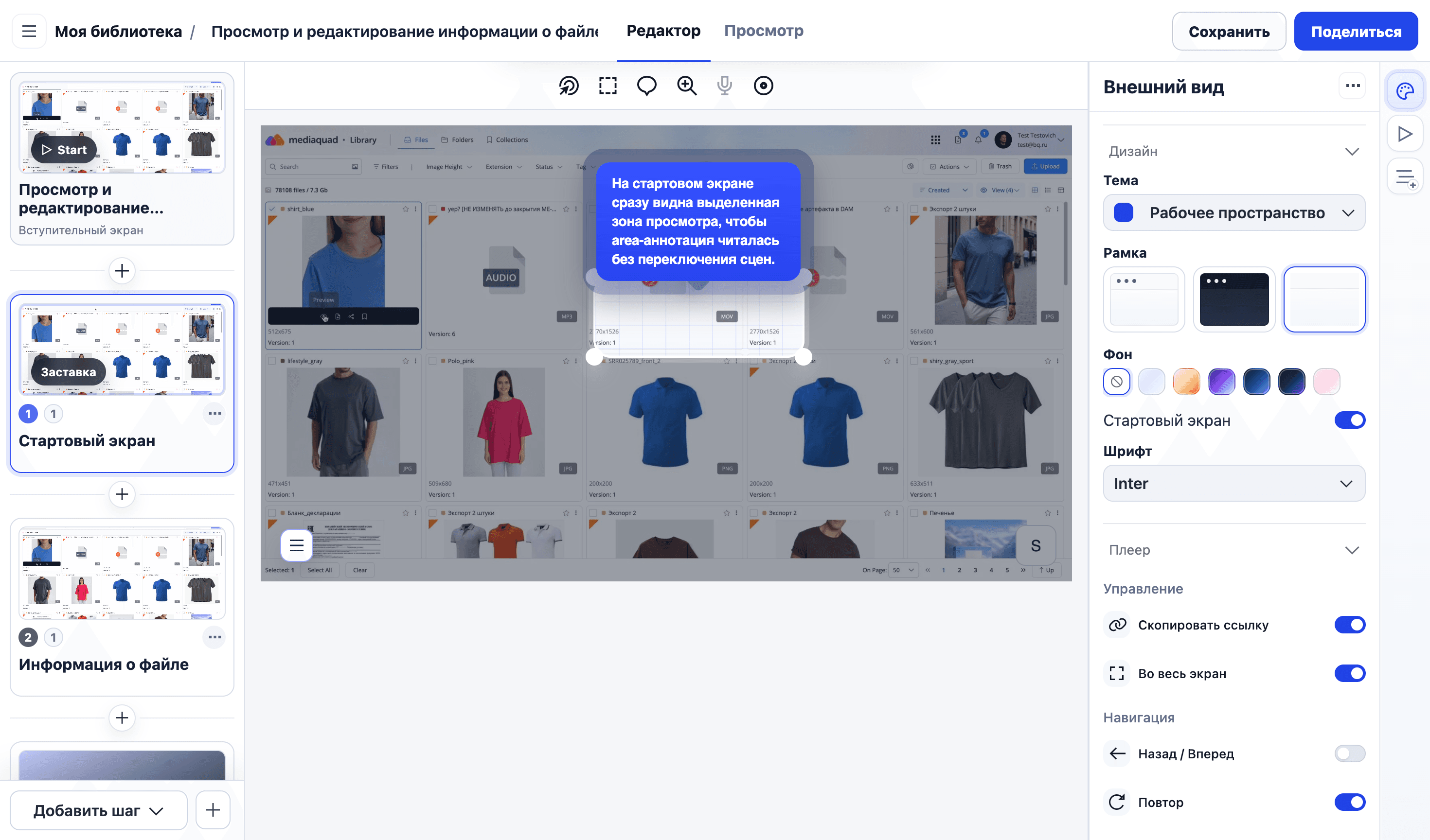Toggle the Скопировать ссылку switch
Screen dimensions: 1430x840
[1350, 625]
